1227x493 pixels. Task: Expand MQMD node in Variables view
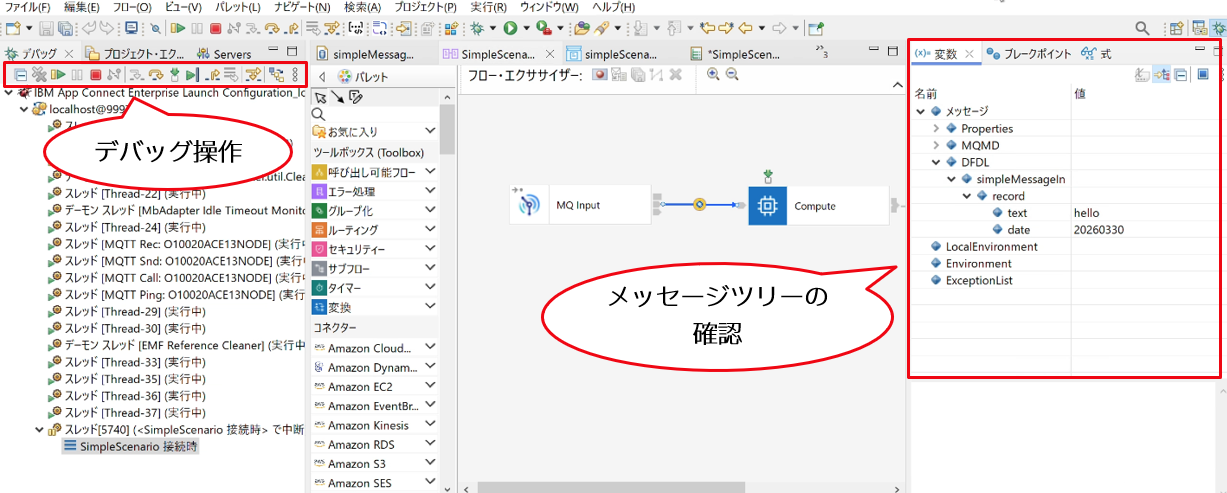point(936,145)
